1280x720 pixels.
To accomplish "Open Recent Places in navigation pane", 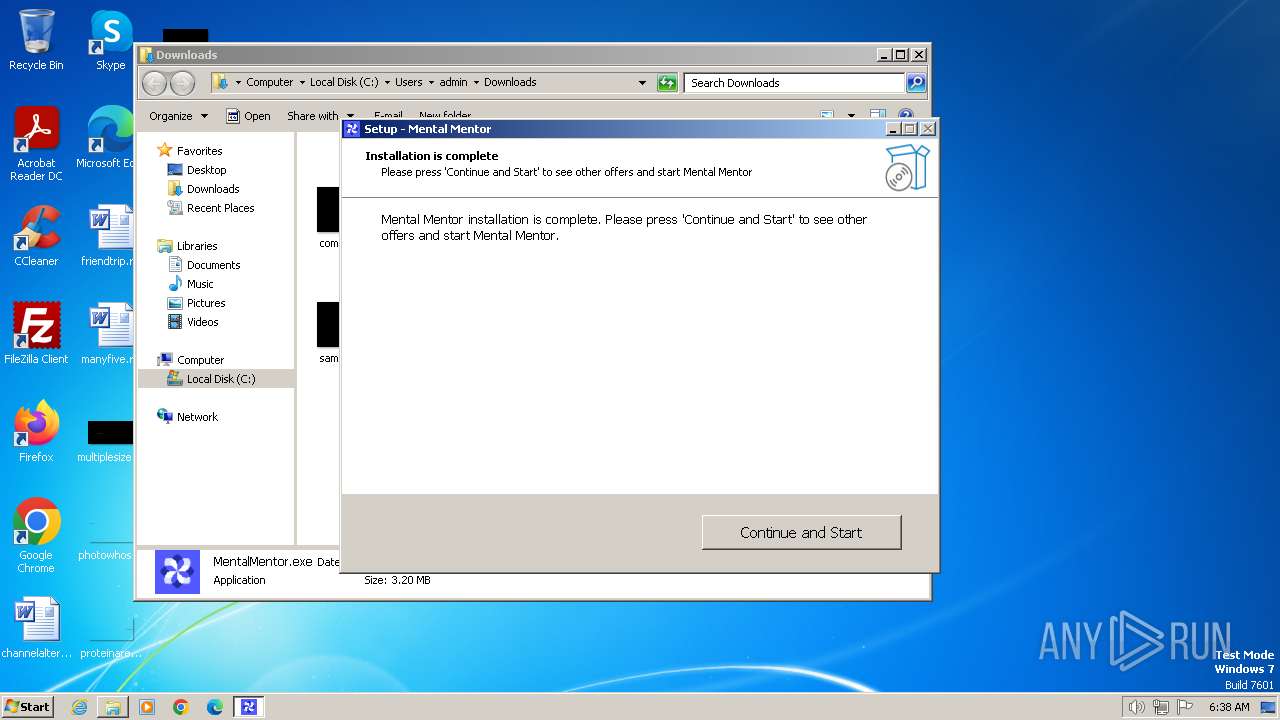I will click(220, 208).
